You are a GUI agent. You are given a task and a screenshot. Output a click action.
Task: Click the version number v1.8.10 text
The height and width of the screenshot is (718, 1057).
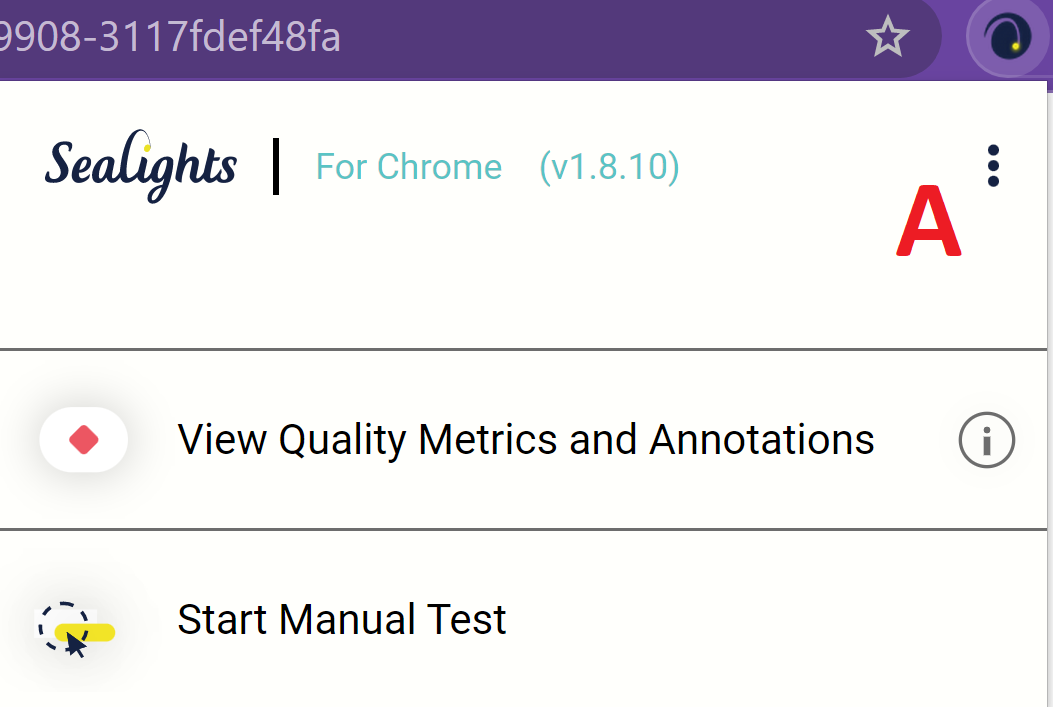tap(609, 166)
